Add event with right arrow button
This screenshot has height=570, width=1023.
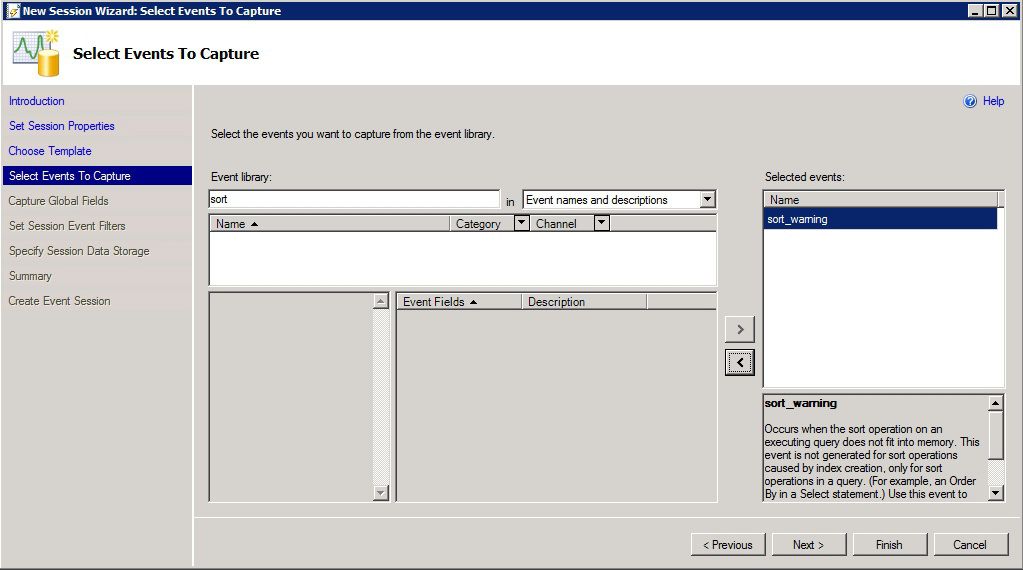point(740,329)
